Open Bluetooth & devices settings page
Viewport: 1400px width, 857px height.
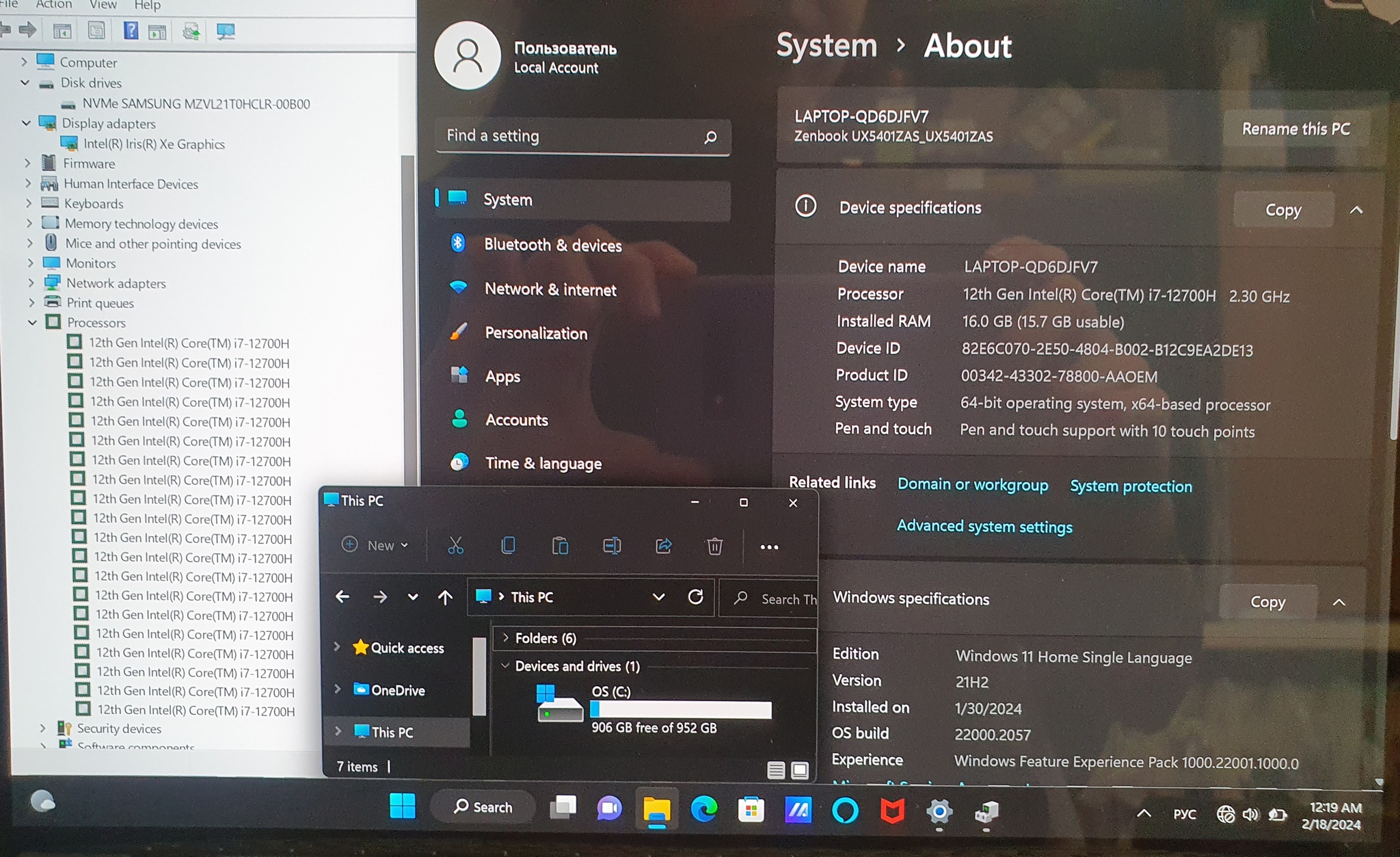(x=552, y=245)
